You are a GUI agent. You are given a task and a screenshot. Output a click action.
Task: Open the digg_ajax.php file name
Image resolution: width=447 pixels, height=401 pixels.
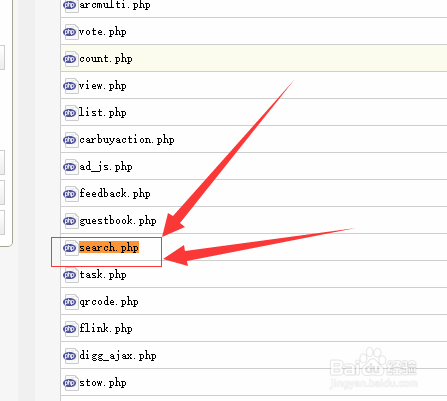point(118,356)
